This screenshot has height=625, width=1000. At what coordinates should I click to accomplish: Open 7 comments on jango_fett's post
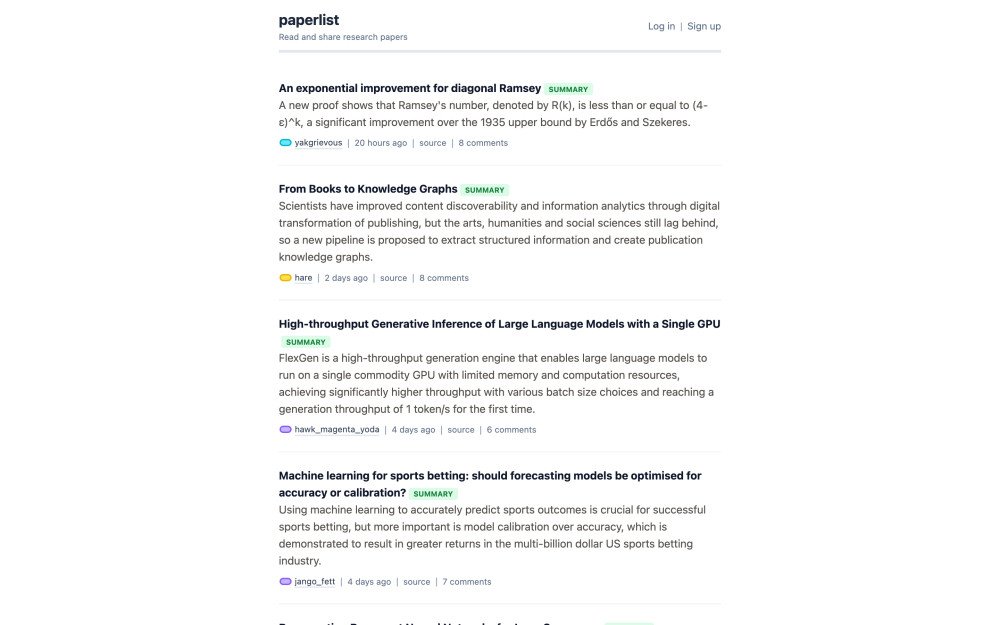coord(467,581)
